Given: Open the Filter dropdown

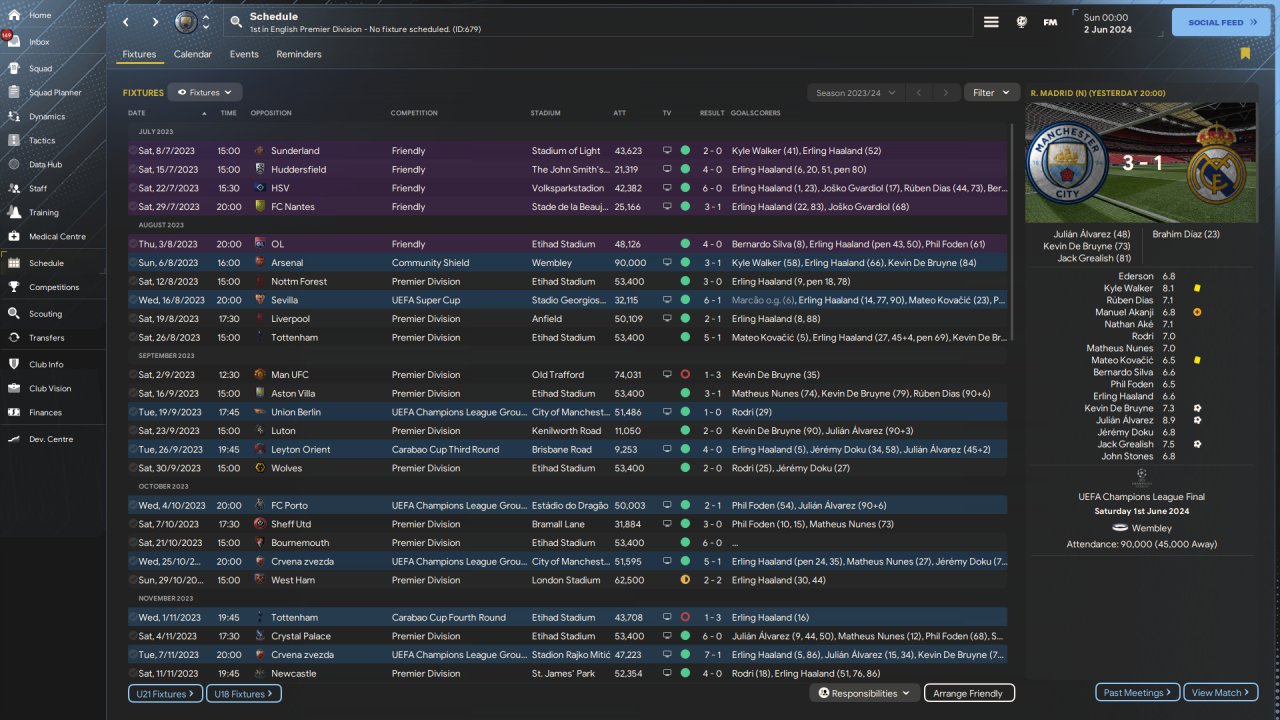Looking at the screenshot, I should [x=991, y=93].
